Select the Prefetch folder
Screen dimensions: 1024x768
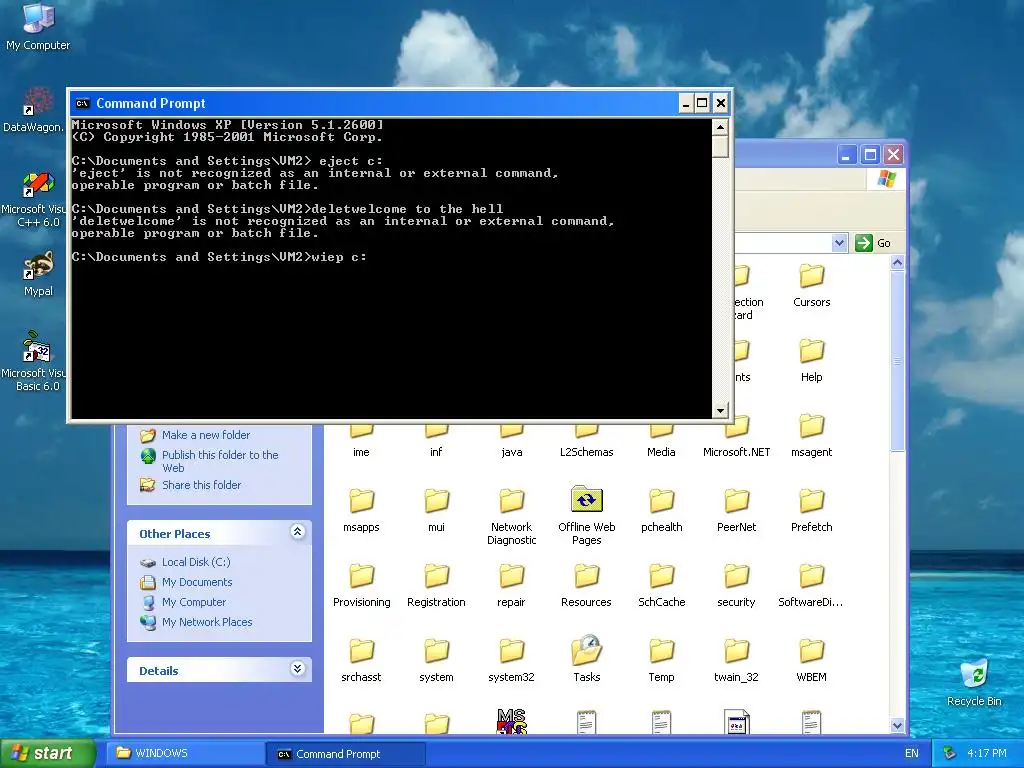click(x=811, y=511)
